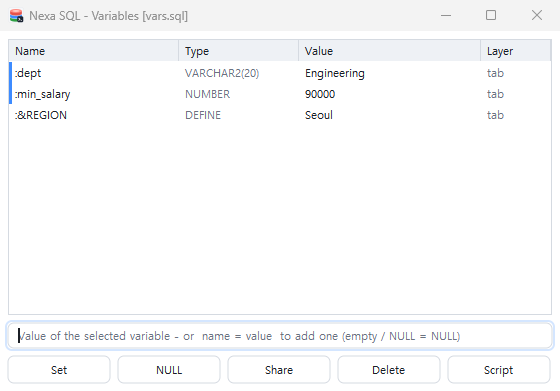Minimize the Nexa SQL Variables window
Viewport: 560px width, 391px height.
click(446, 15)
